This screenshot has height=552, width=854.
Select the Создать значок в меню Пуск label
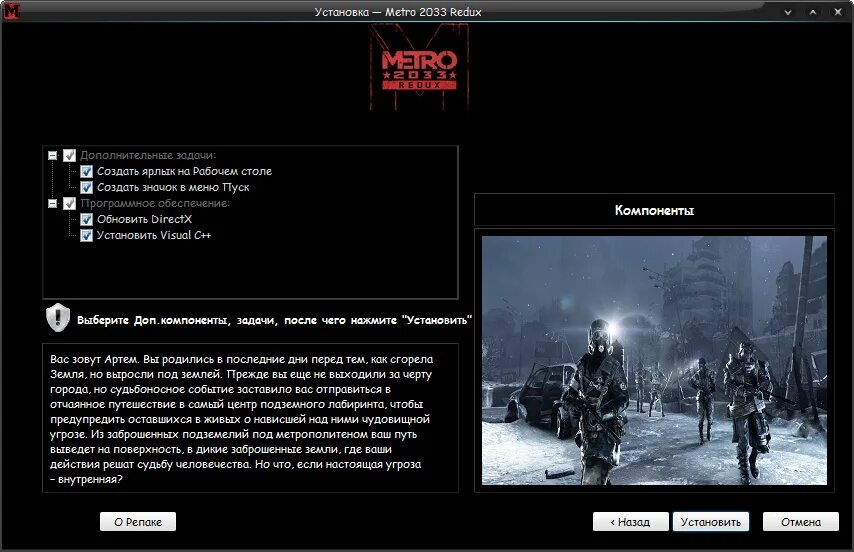pos(173,188)
